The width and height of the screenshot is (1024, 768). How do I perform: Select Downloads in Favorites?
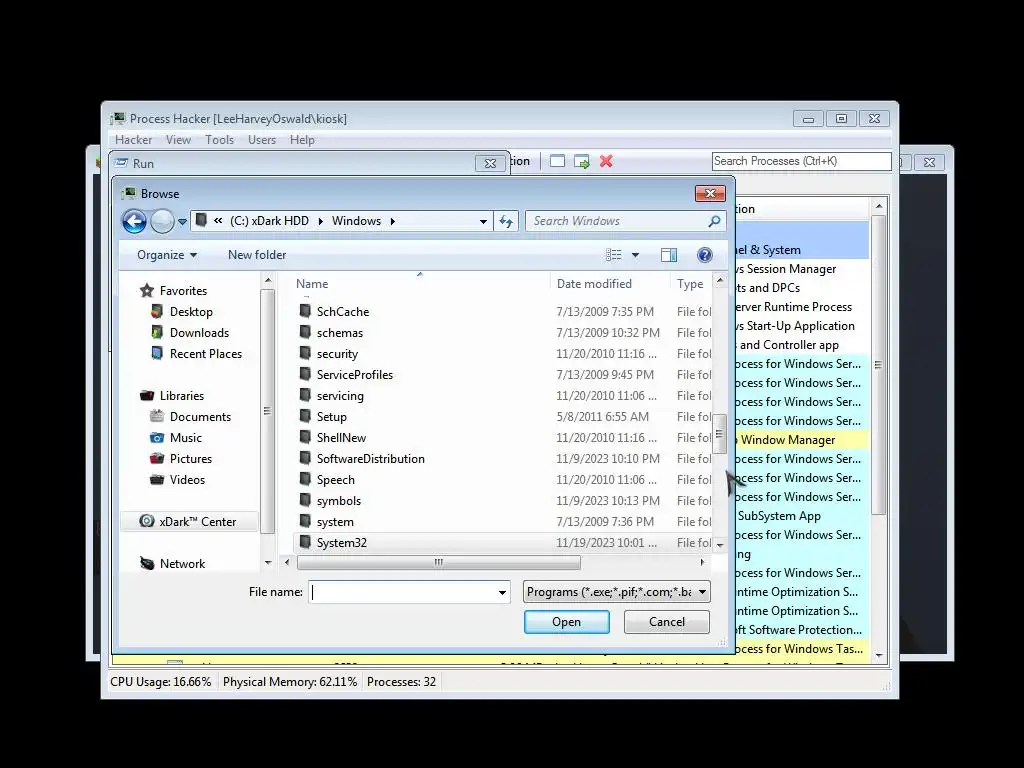pos(199,333)
